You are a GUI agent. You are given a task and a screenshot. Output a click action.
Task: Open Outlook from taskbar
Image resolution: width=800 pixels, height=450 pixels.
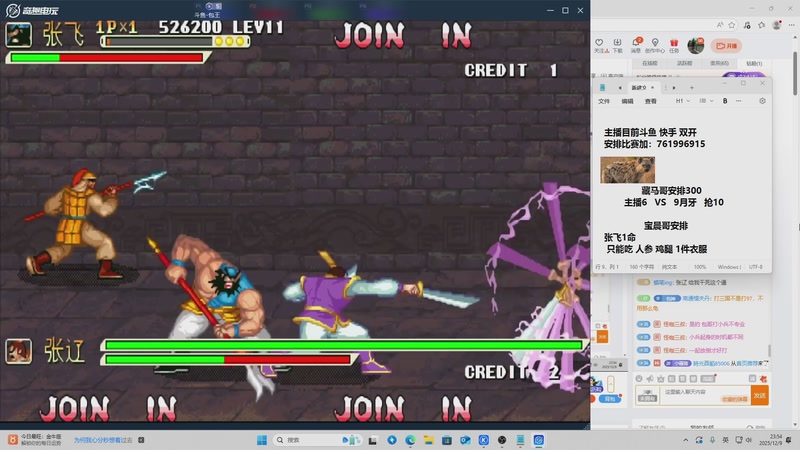click(465, 440)
